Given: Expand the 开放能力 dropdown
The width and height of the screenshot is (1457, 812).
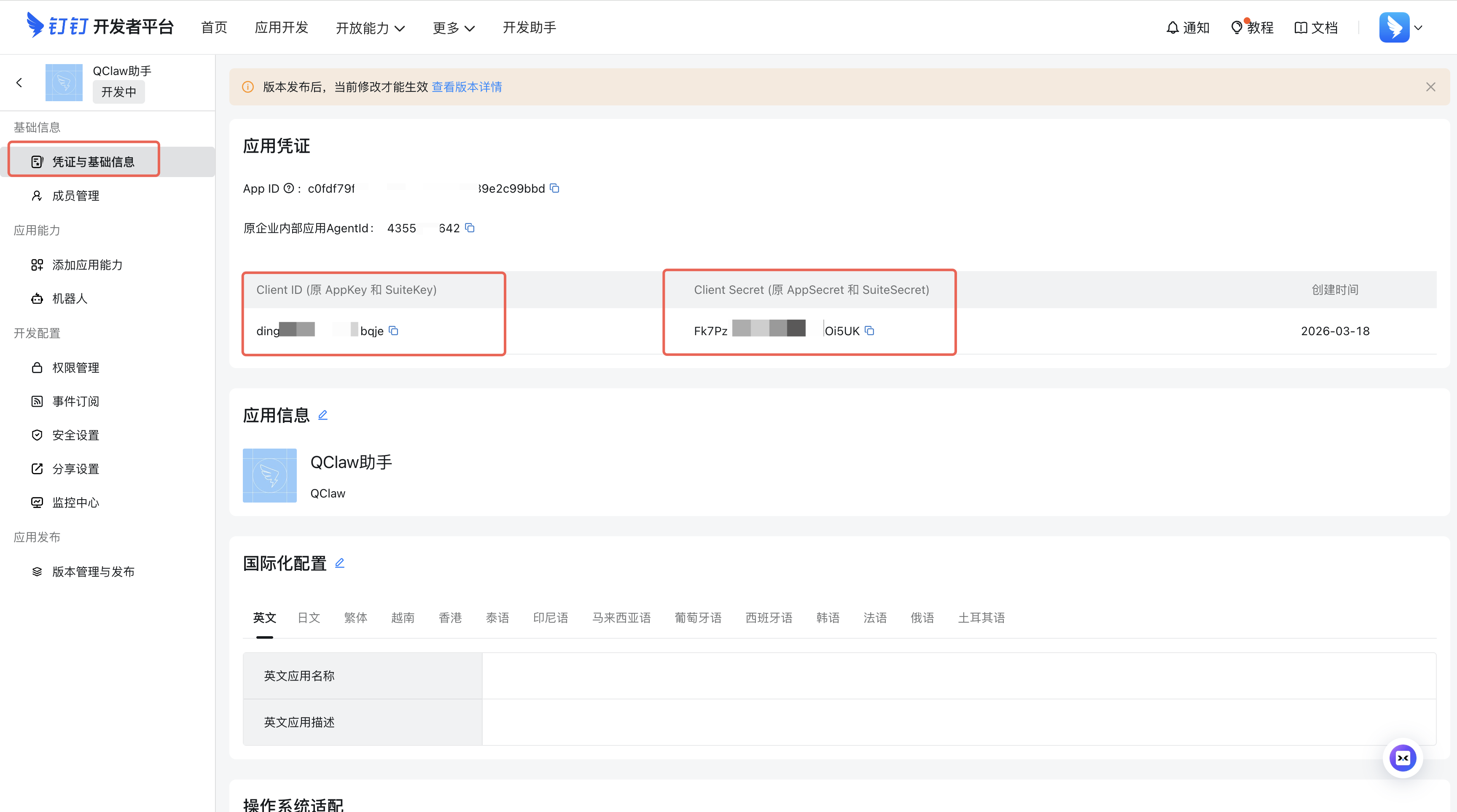Looking at the screenshot, I should tap(370, 28).
